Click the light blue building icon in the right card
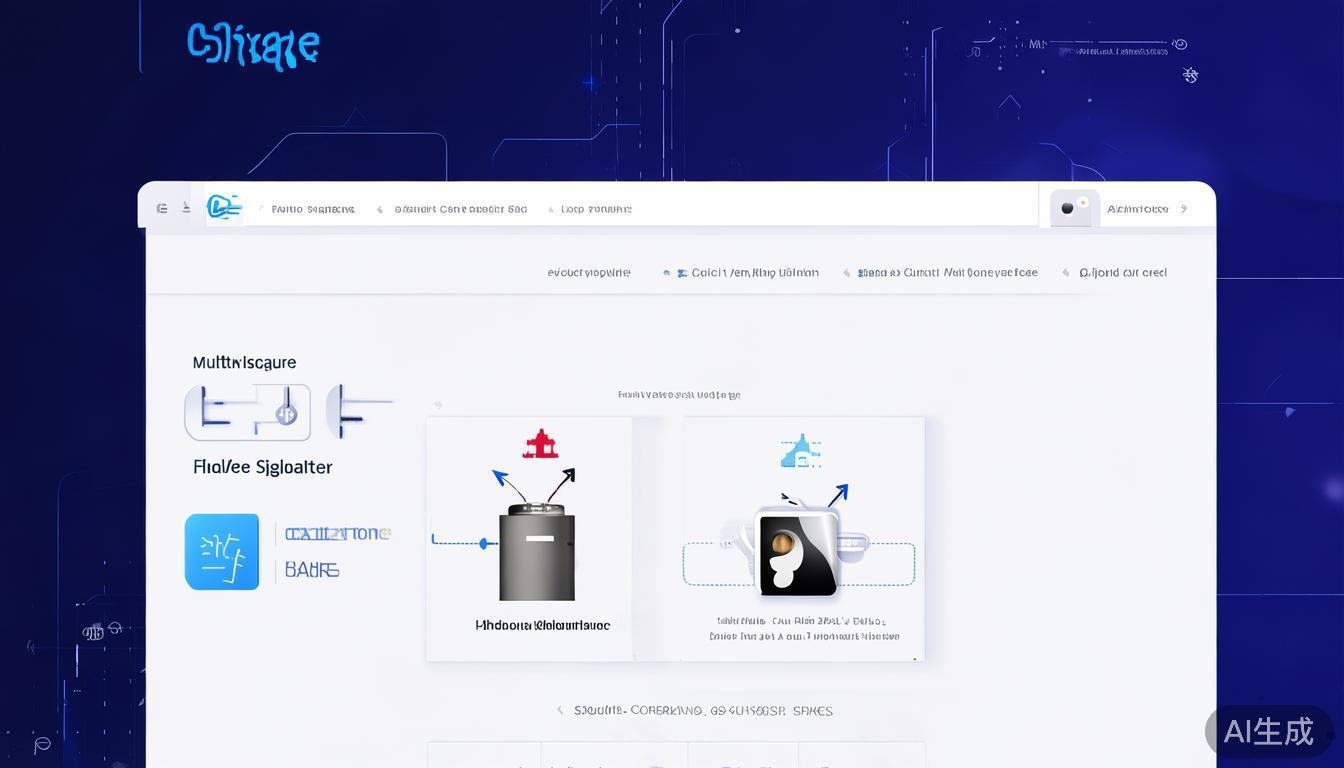The image size is (1344, 768). point(800,452)
